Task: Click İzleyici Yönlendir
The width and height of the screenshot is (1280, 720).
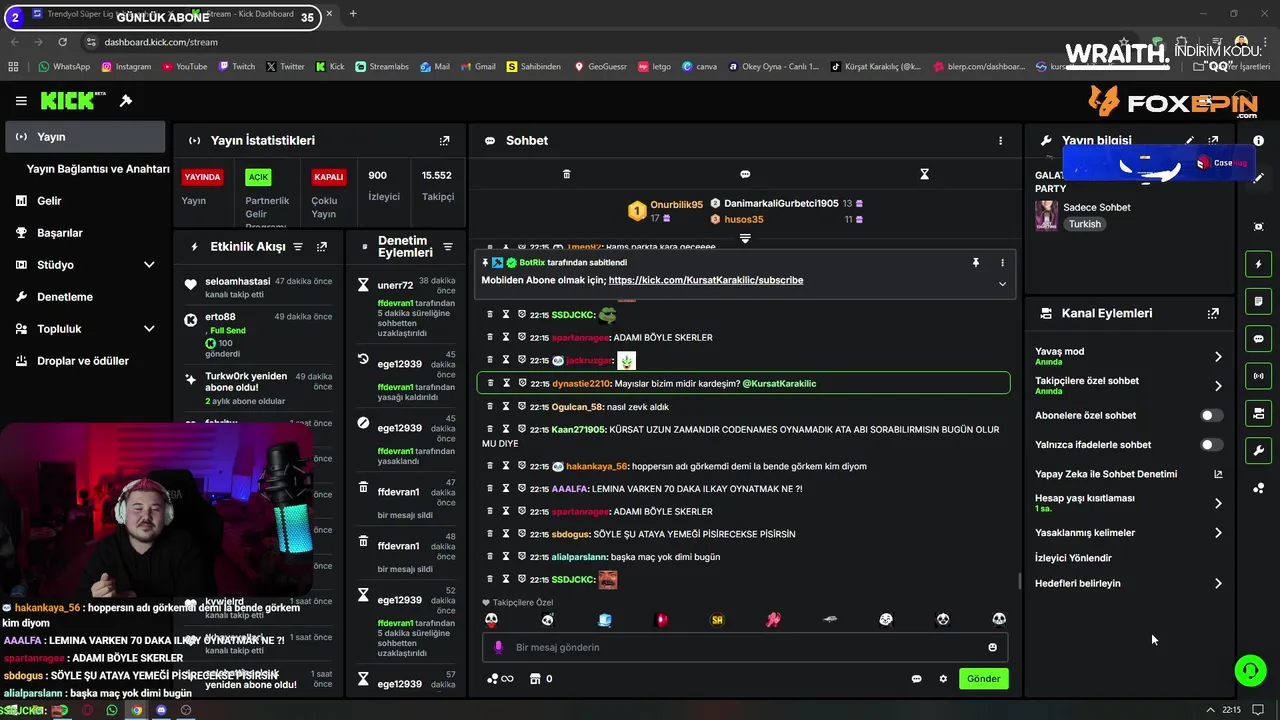Action: tap(1073, 558)
